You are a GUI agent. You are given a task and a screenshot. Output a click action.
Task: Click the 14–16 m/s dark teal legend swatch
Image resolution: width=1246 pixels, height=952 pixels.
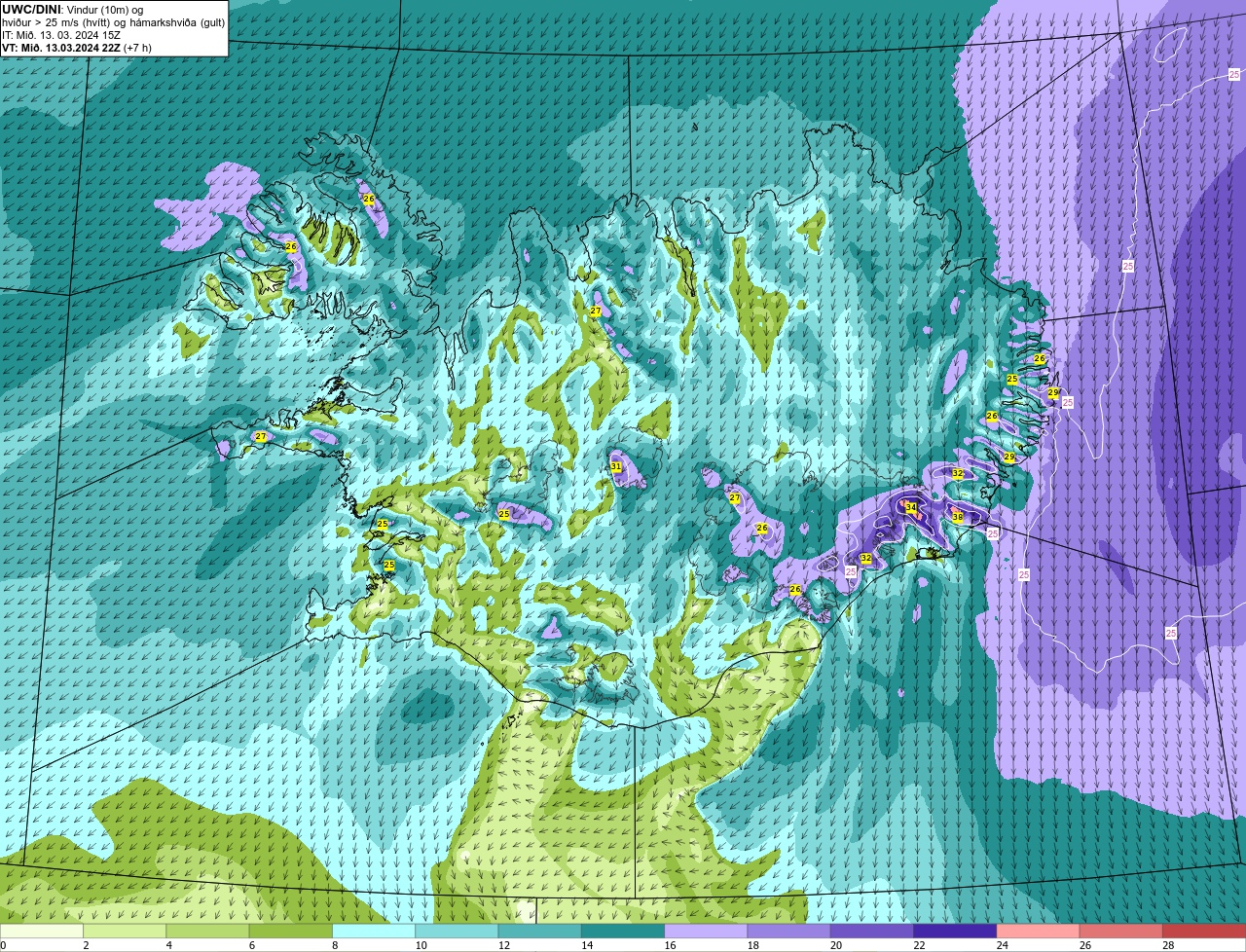point(623,932)
